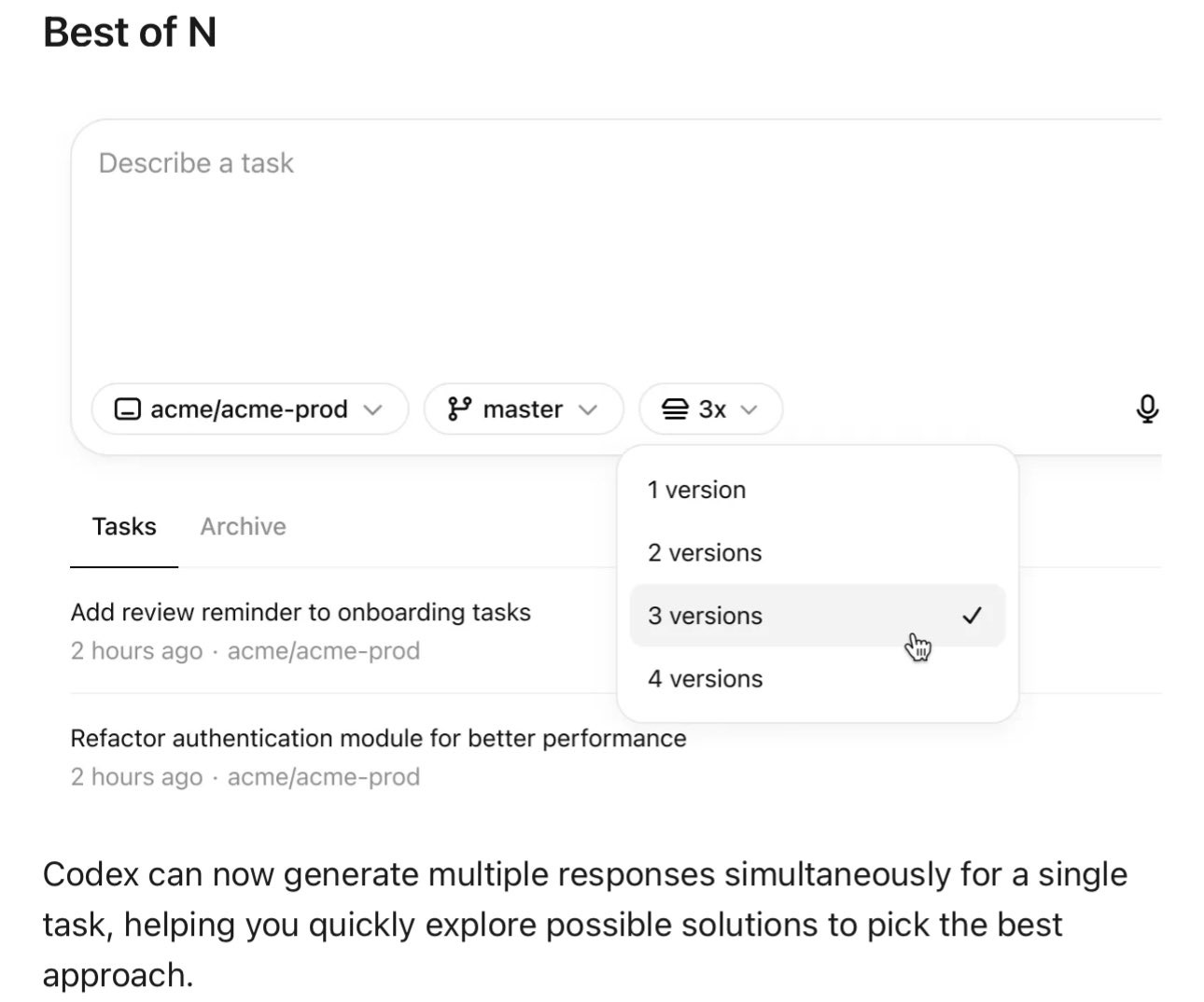
Task: Expand the acme/acme-prod chevron arrow
Action: pos(372,410)
